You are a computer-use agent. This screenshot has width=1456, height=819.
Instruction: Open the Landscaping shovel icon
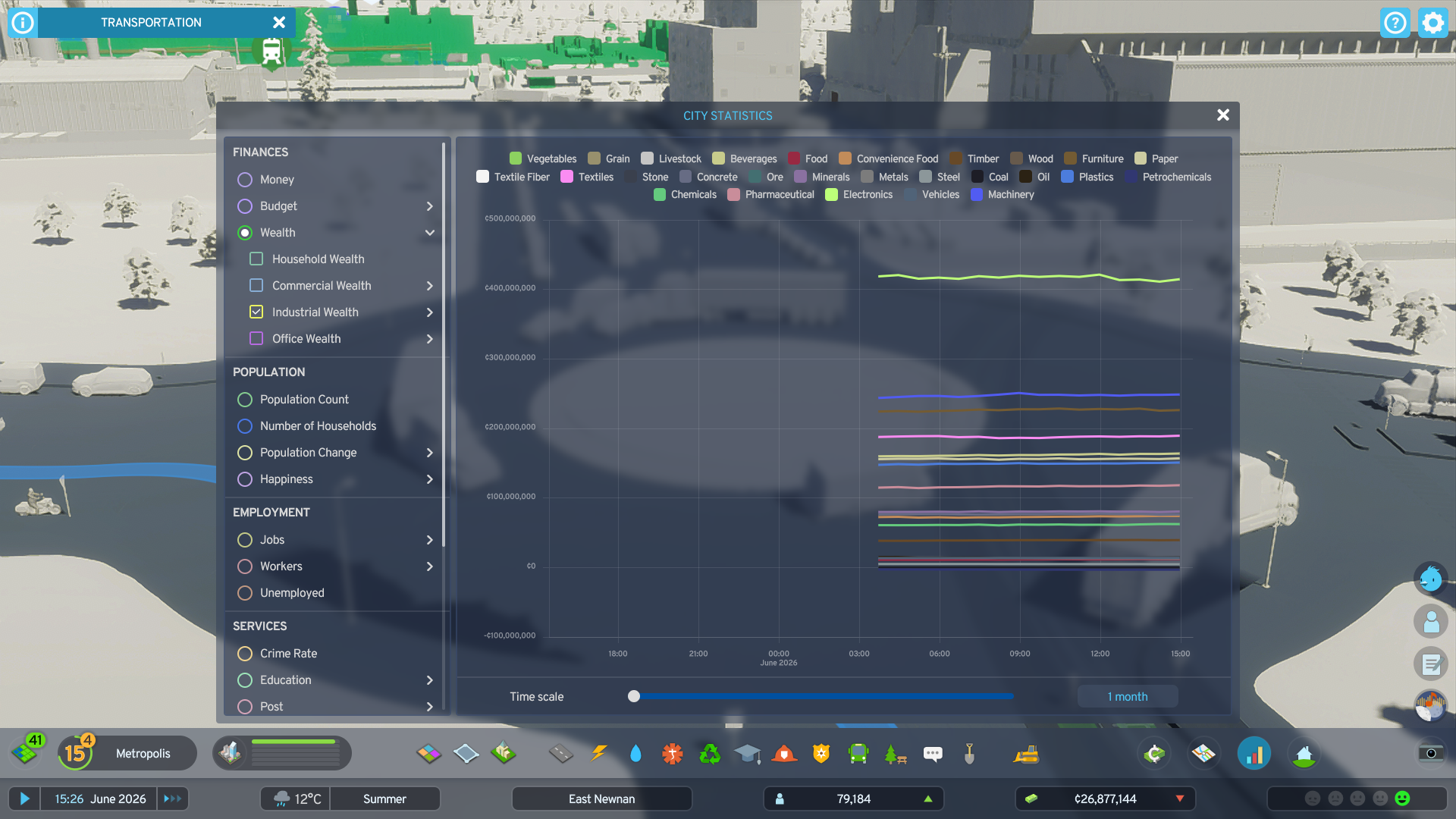[969, 754]
